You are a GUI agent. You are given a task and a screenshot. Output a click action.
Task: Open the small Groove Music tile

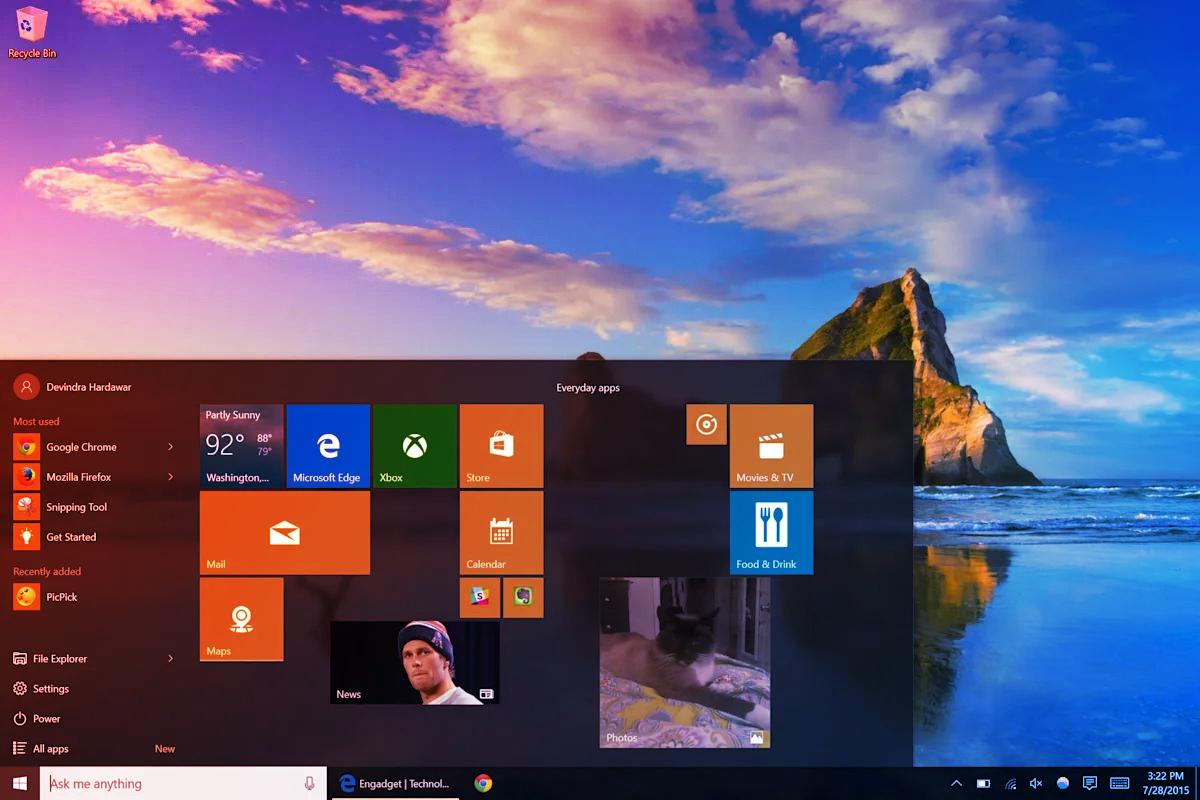(x=706, y=425)
